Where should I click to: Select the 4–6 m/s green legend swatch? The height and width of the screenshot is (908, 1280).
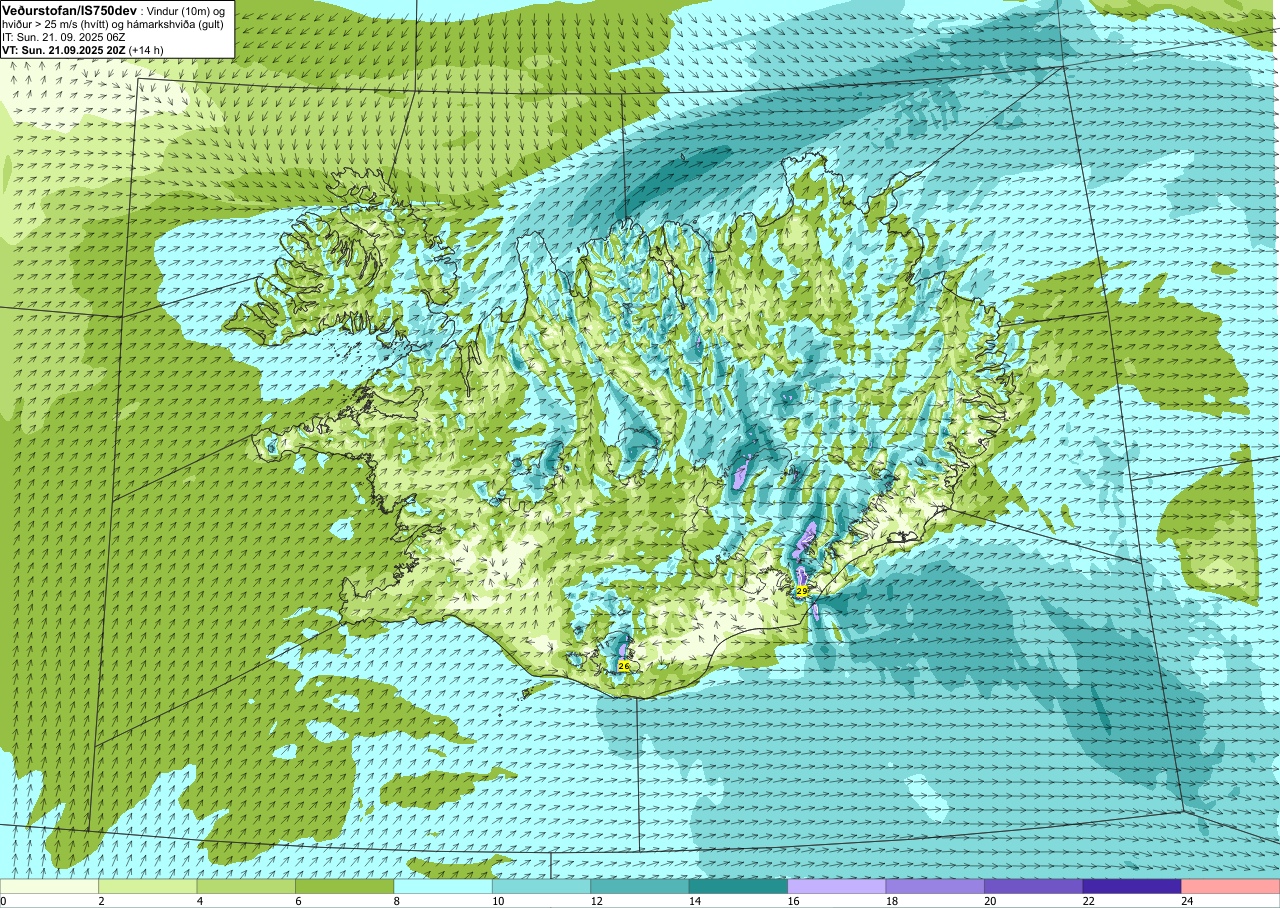click(x=246, y=886)
